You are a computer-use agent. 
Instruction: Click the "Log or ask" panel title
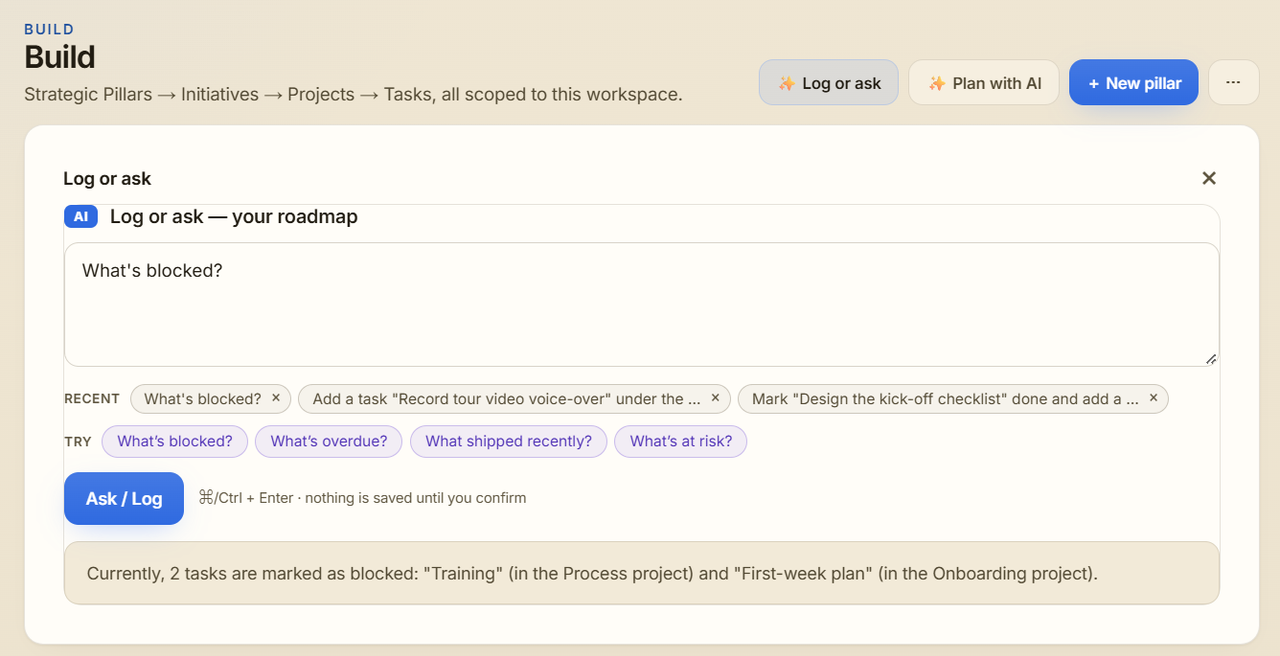coord(107,179)
